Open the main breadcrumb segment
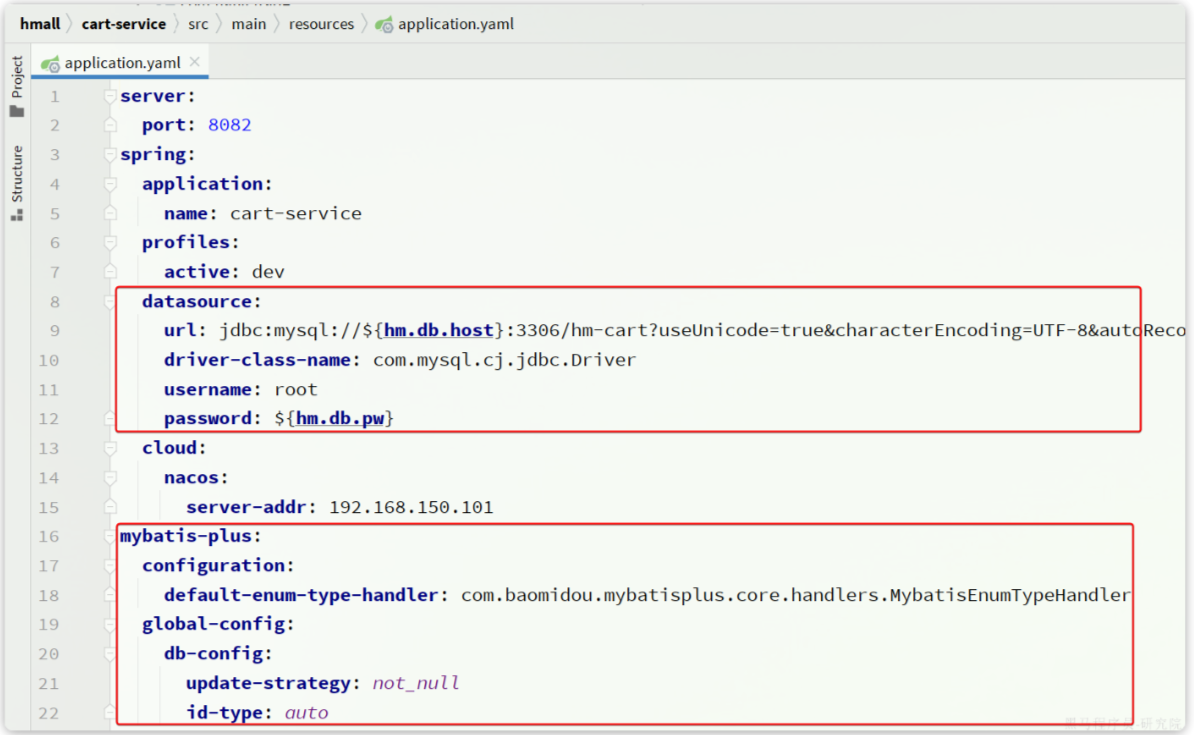 249,24
